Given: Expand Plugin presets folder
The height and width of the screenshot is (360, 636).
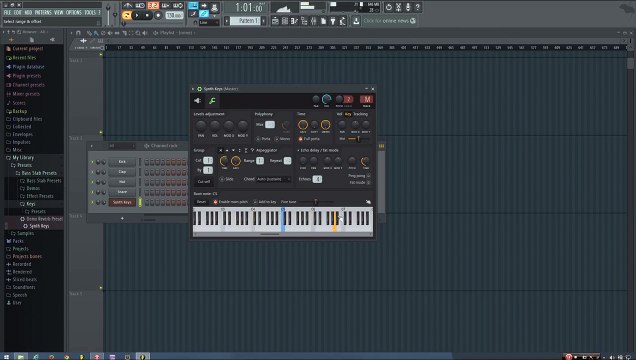Looking at the screenshot, I should click(x=26, y=76).
